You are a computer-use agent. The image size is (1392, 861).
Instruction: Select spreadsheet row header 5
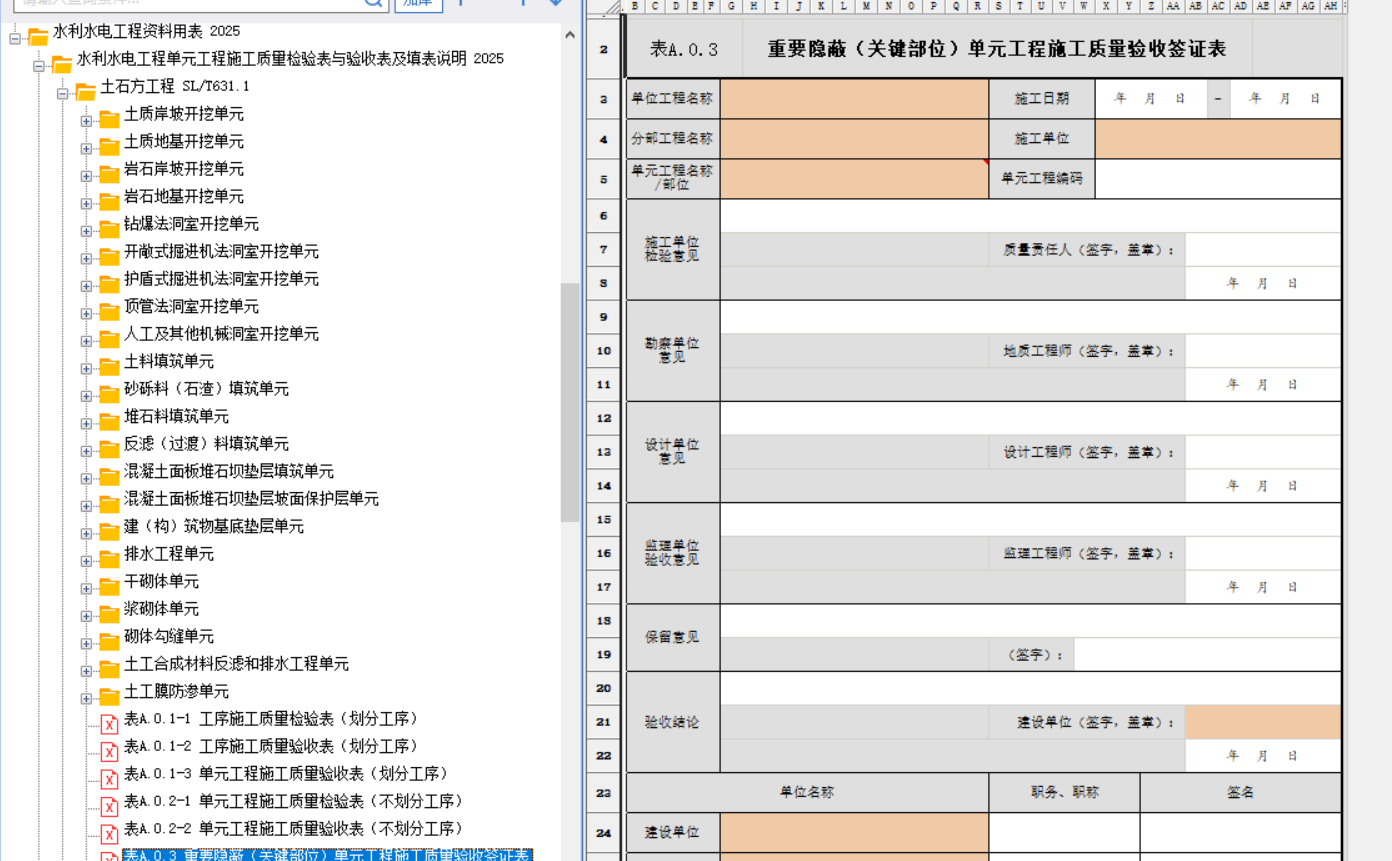[603, 180]
